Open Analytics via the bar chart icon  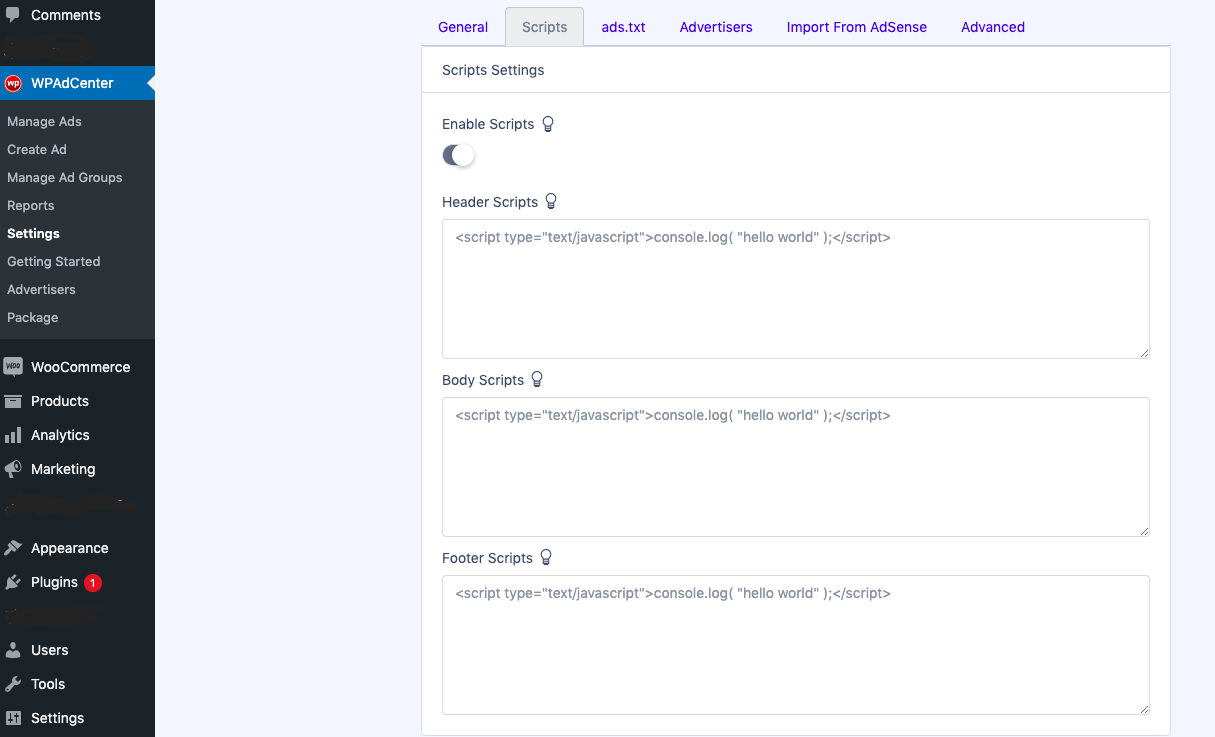pyautogui.click(x=14, y=435)
